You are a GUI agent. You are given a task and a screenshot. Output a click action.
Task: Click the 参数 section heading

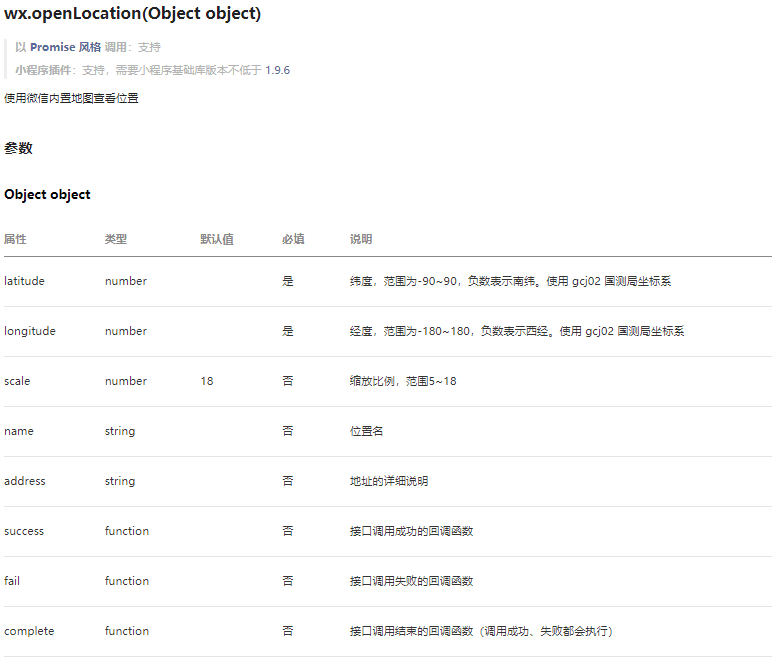pos(18,148)
